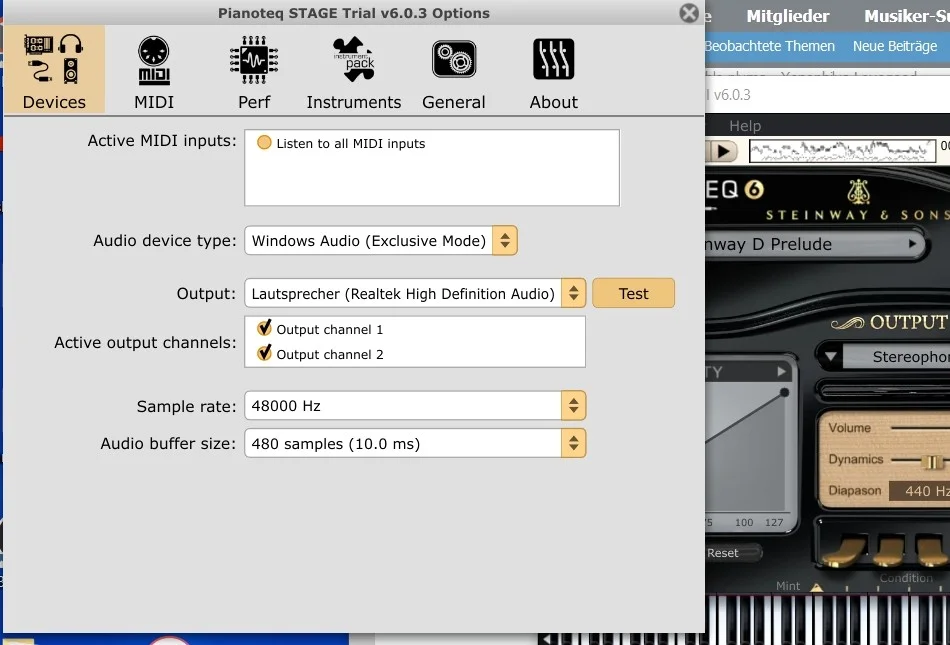Open the Instruments pack icon
950x645 pixels.
[x=353, y=59]
